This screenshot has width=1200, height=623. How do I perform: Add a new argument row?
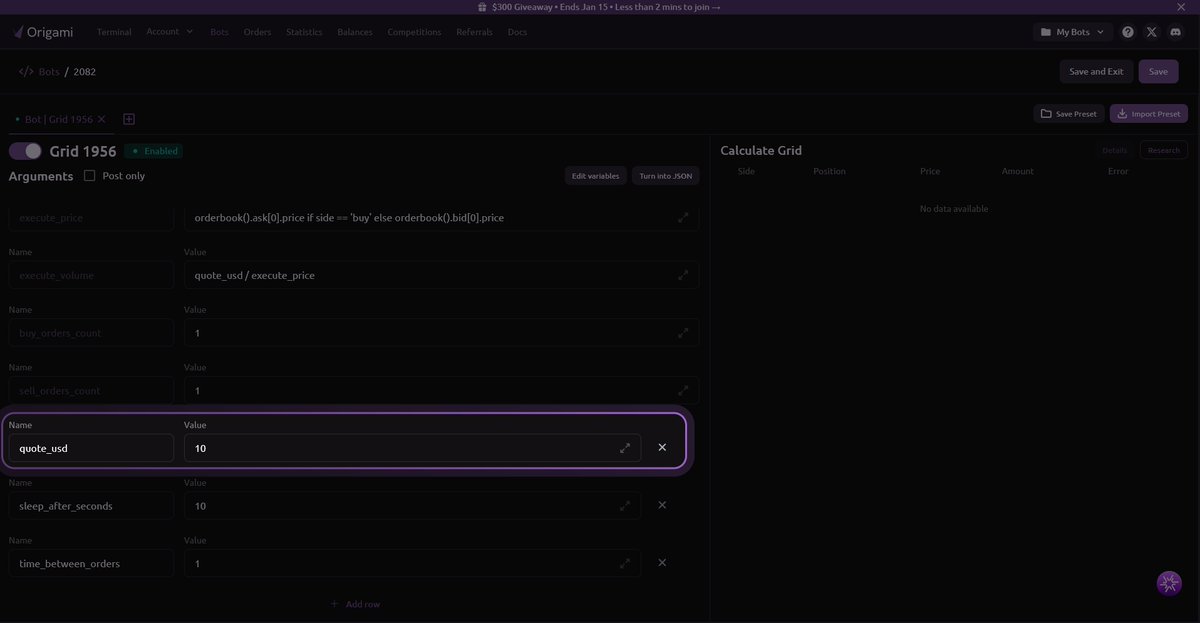click(355, 604)
